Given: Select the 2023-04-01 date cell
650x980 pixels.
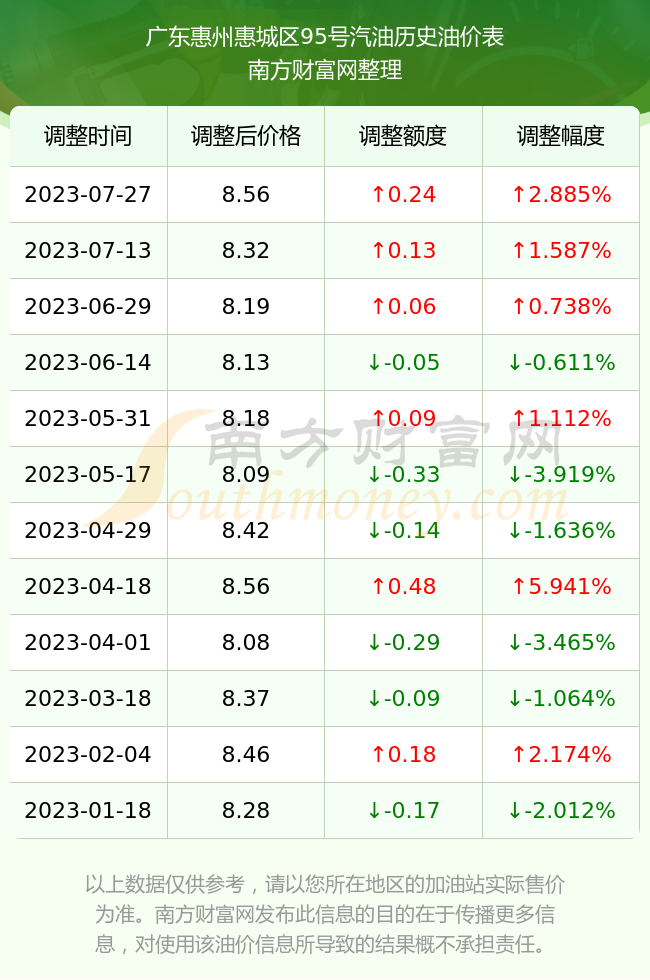Looking at the screenshot, I should [88, 642].
